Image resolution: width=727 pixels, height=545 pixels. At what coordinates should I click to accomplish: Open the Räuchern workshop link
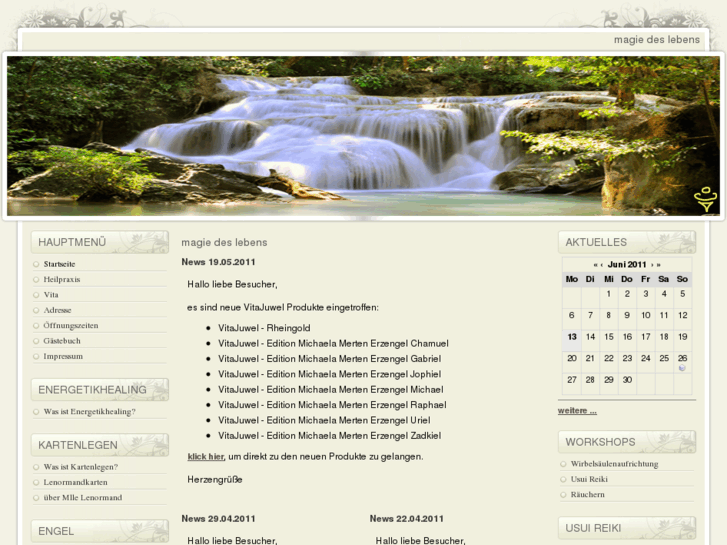pyautogui.click(x=587, y=494)
